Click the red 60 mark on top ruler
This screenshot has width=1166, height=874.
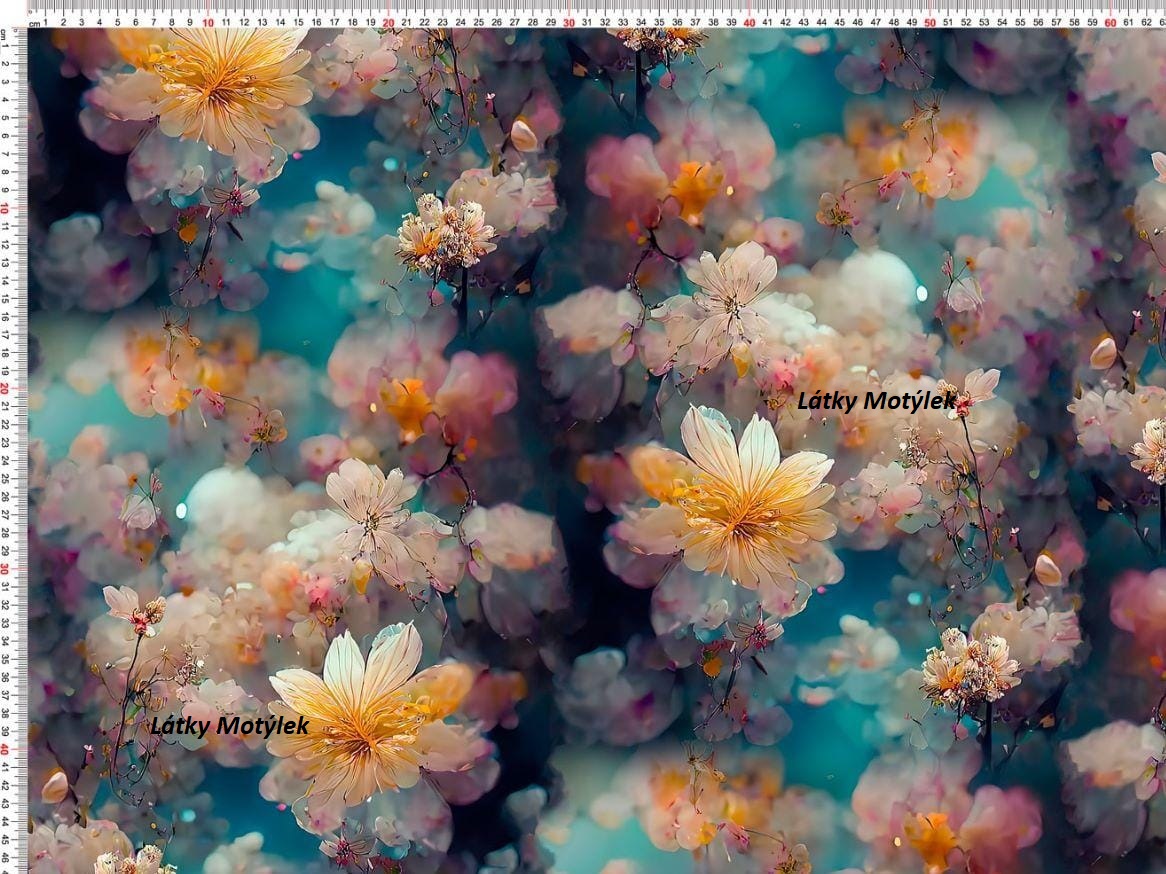click(1110, 23)
